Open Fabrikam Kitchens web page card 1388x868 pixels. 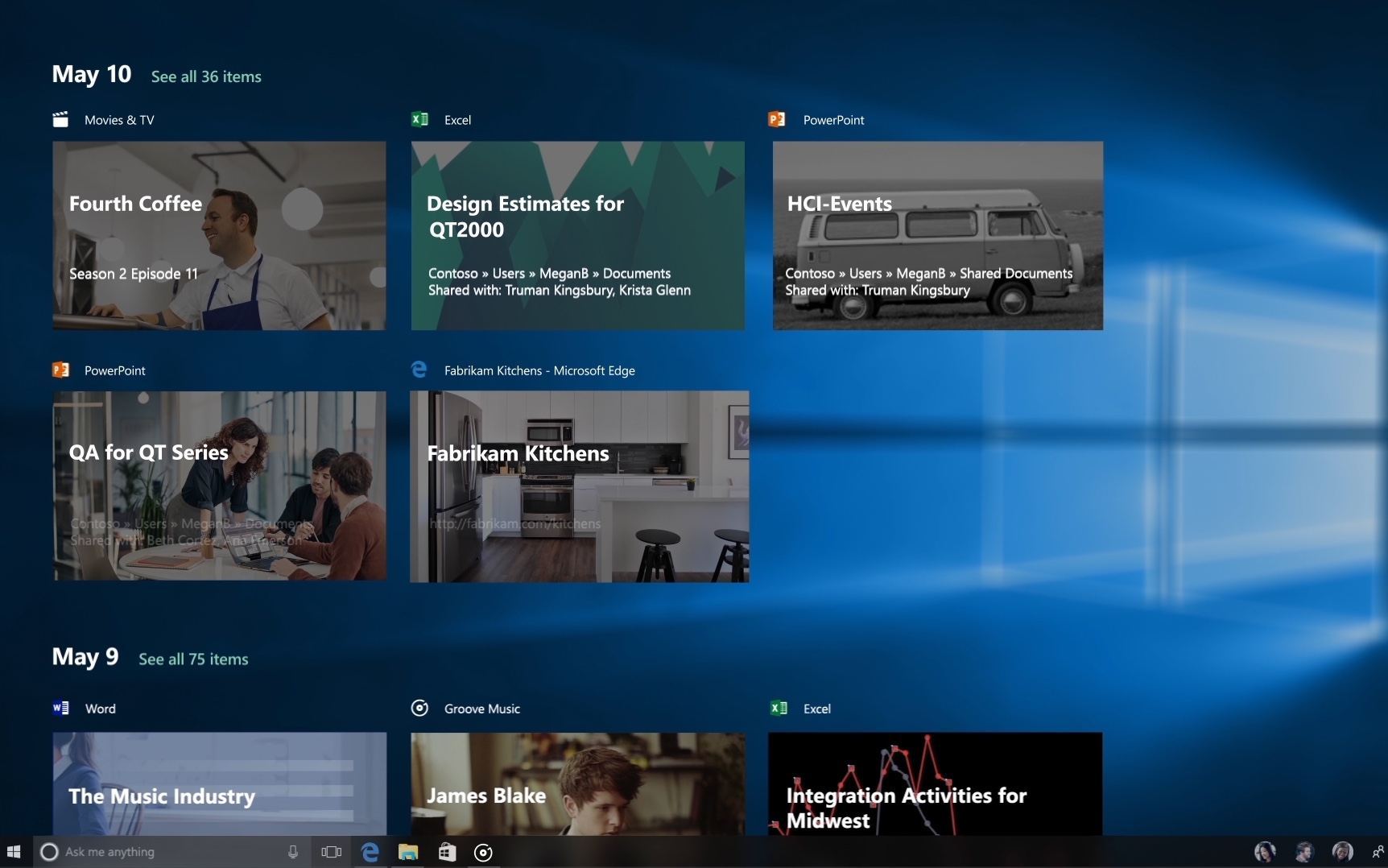tap(579, 486)
